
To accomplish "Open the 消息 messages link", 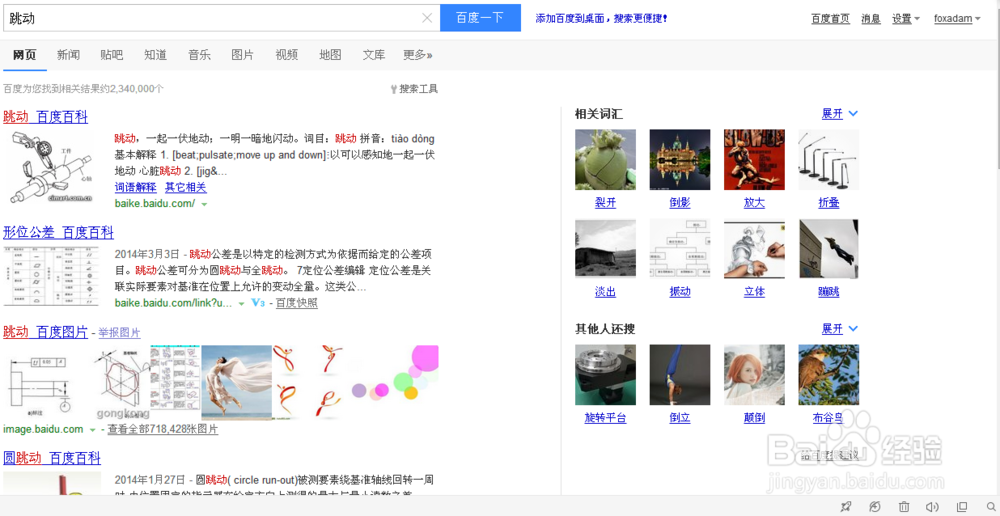I will 871,18.
